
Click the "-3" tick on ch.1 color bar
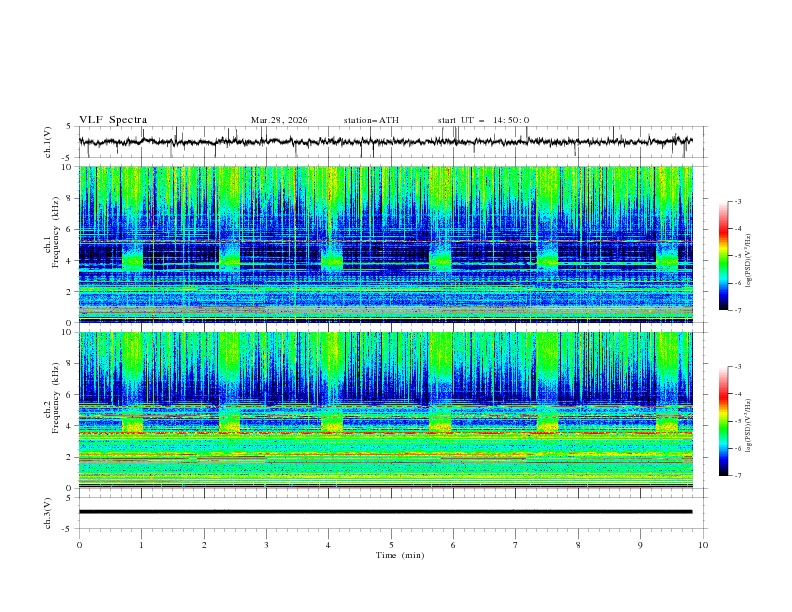pos(738,201)
